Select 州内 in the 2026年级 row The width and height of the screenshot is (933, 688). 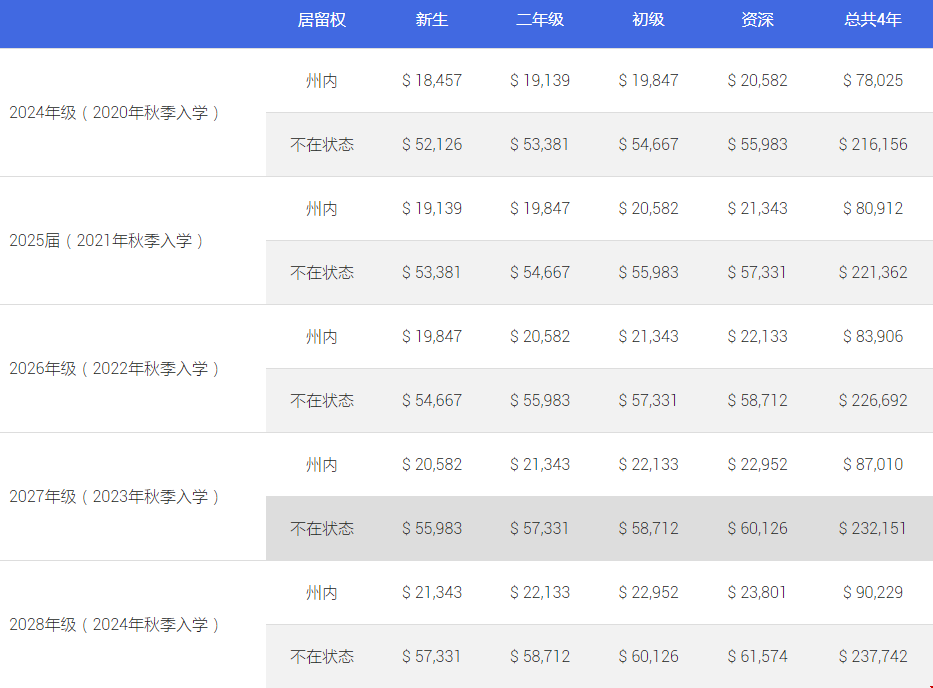(x=322, y=337)
